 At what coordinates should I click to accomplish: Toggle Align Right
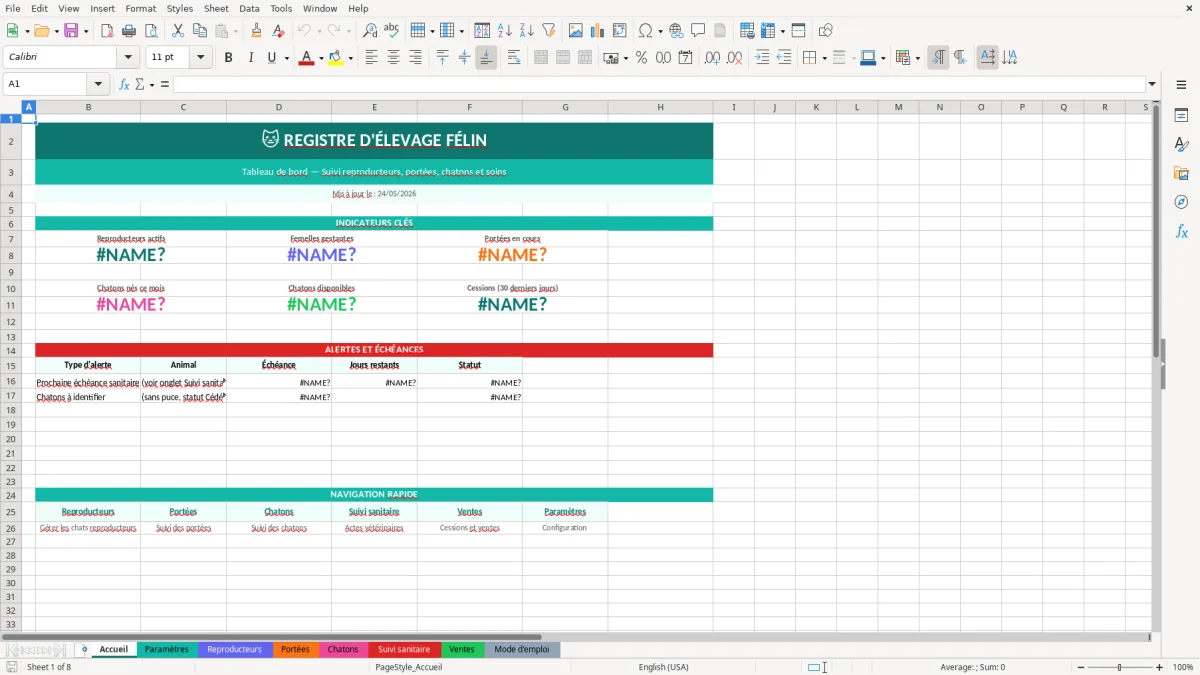click(416, 58)
